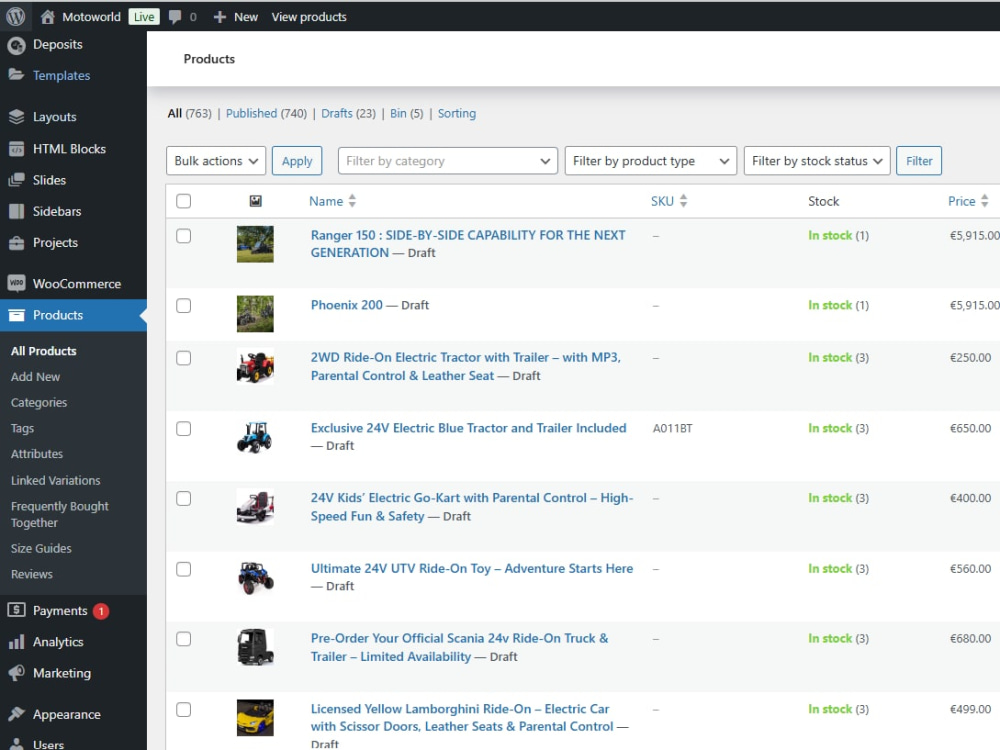The image size is (1000, 750).
Task: Open the WordPress logo menu
Action: 15,17
